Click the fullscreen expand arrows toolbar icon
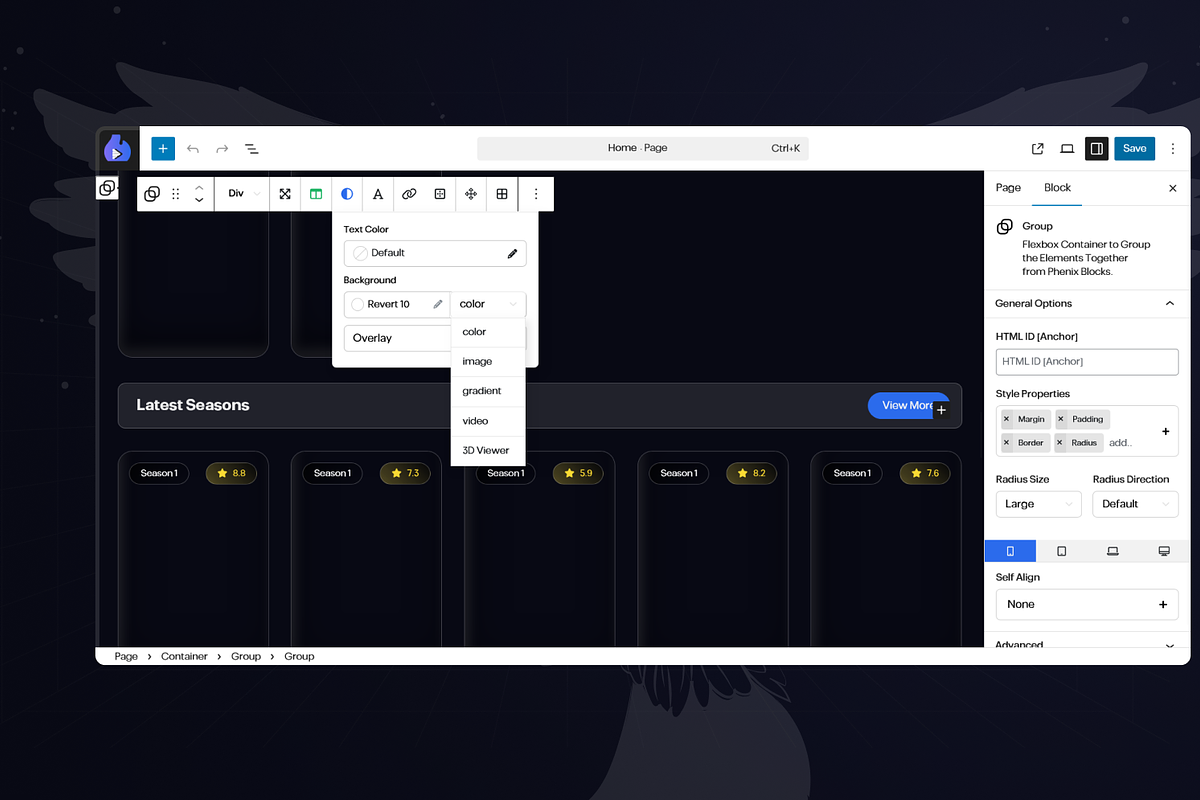 pos(285,194)
